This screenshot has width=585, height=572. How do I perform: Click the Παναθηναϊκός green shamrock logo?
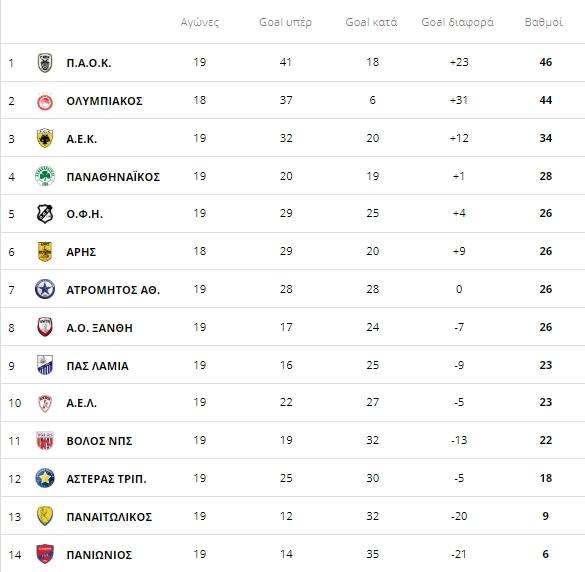point(45,176)
